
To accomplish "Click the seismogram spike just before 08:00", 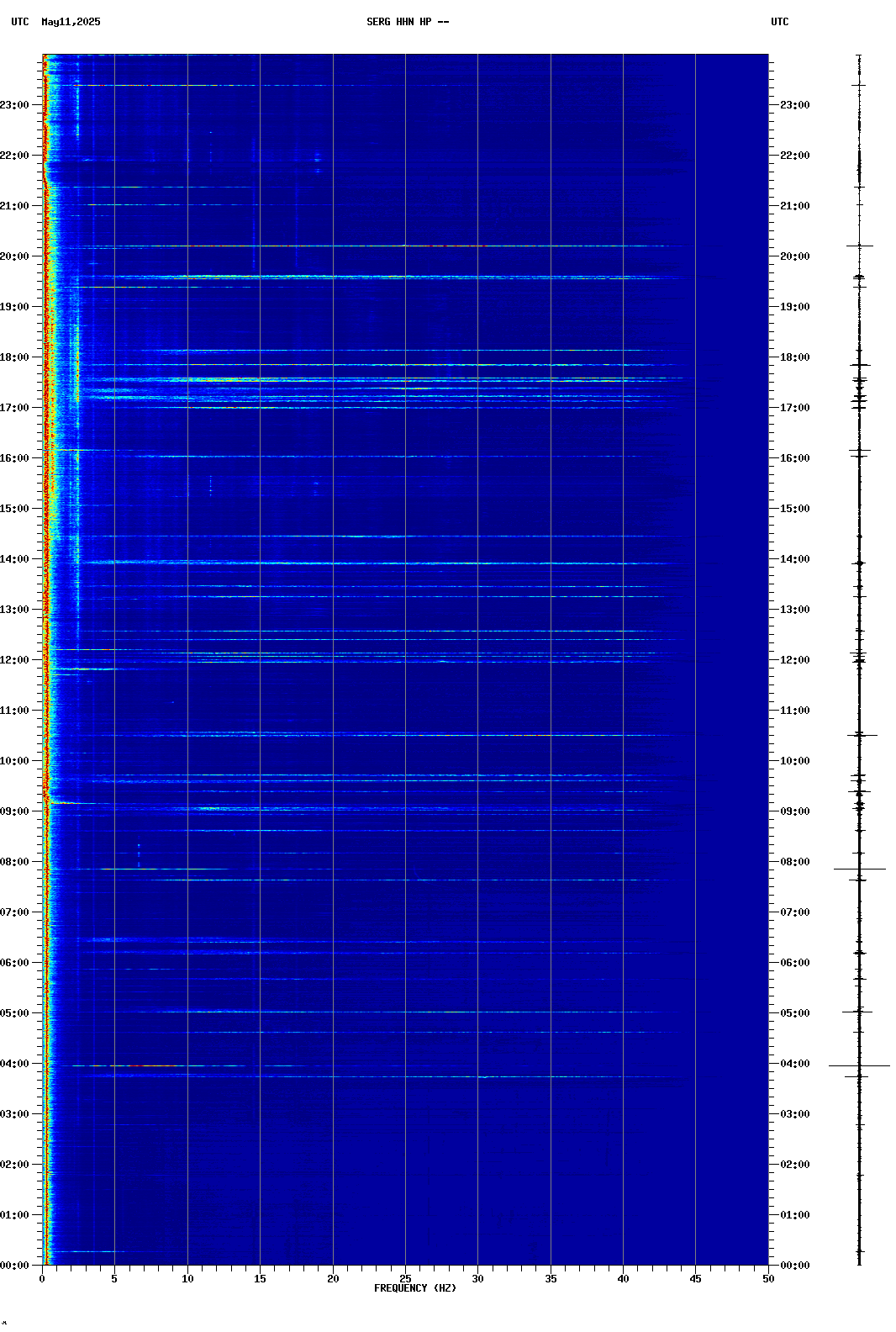I will [x=859, y=869].
